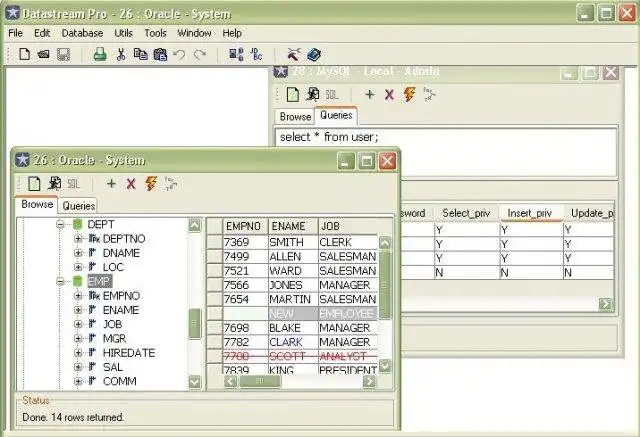This screenshot has width=640, height=437.
Task: Click the New document icon in main toolbar
Action: pos(24,54)
